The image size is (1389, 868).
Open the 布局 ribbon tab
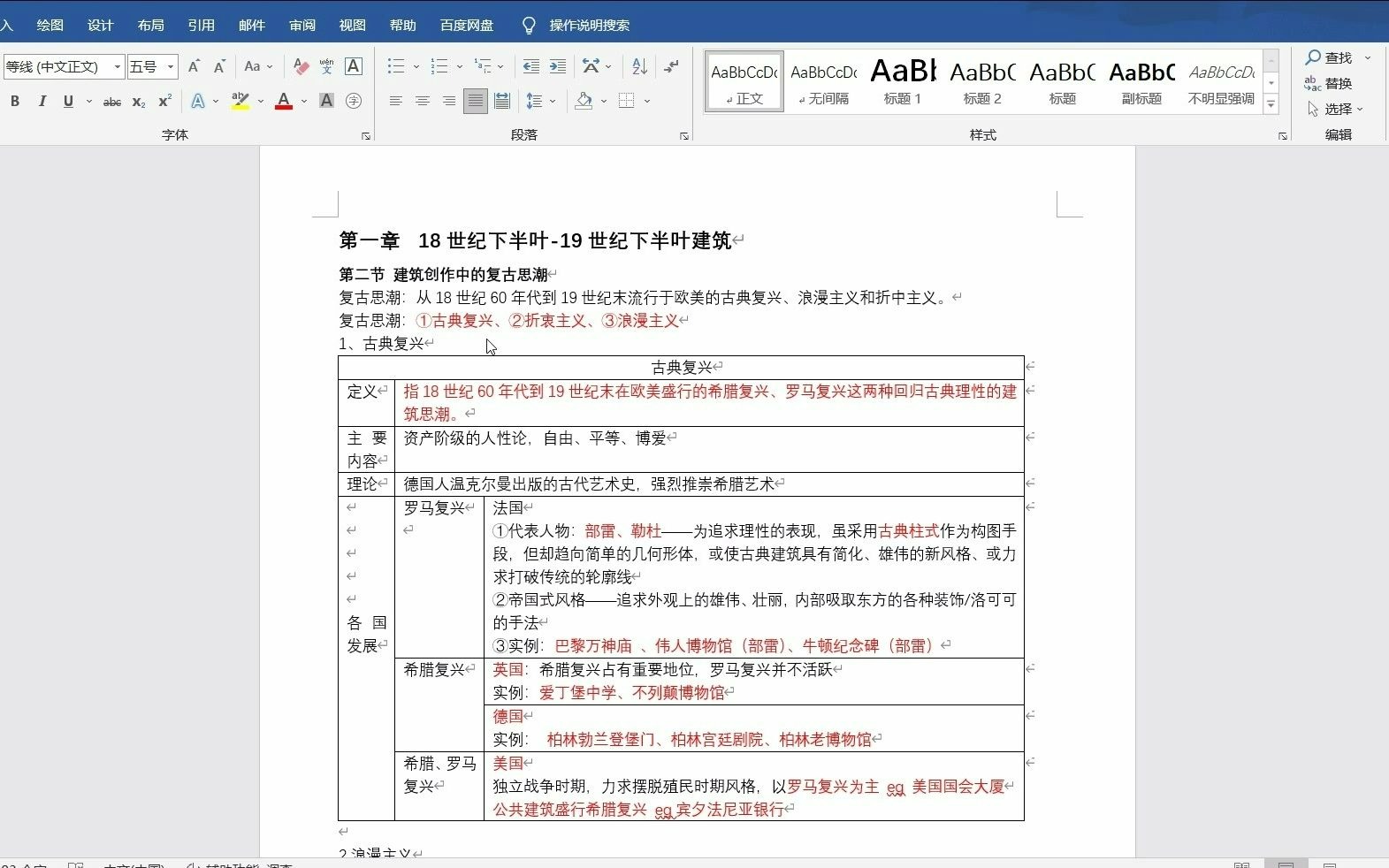[x=150, y=26]
